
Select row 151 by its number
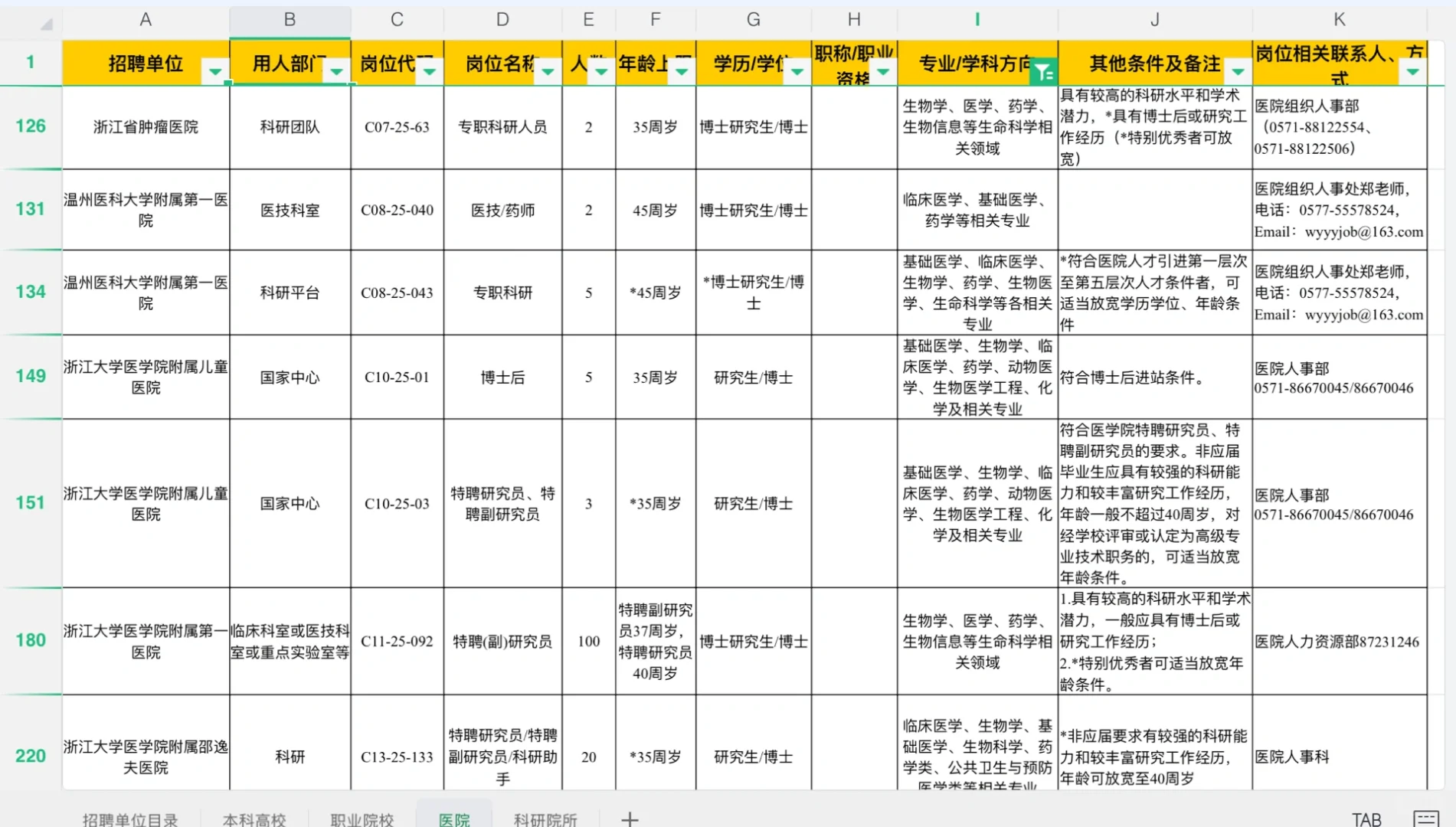(x=31, y=503)
